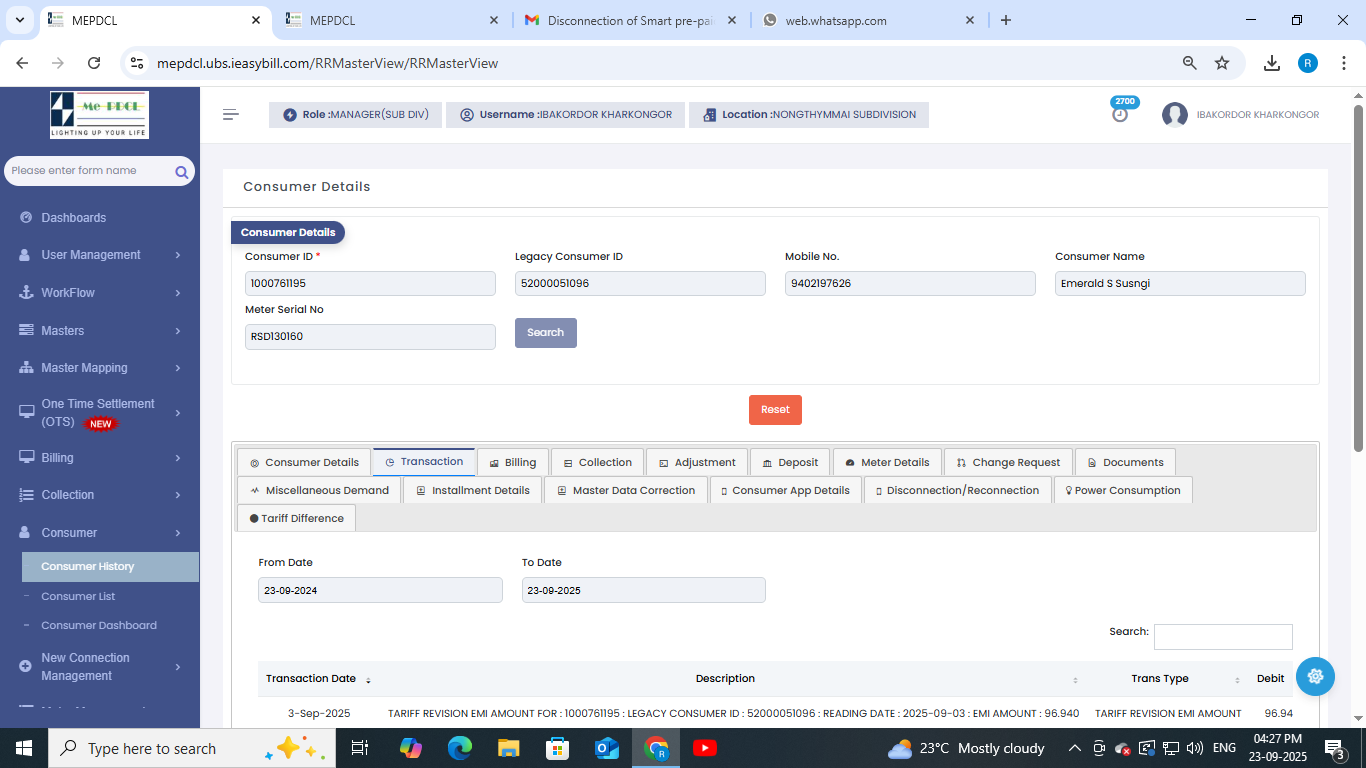The image size is (1366, 768).
Task: Click the From Date field
Action: (380, 590)
